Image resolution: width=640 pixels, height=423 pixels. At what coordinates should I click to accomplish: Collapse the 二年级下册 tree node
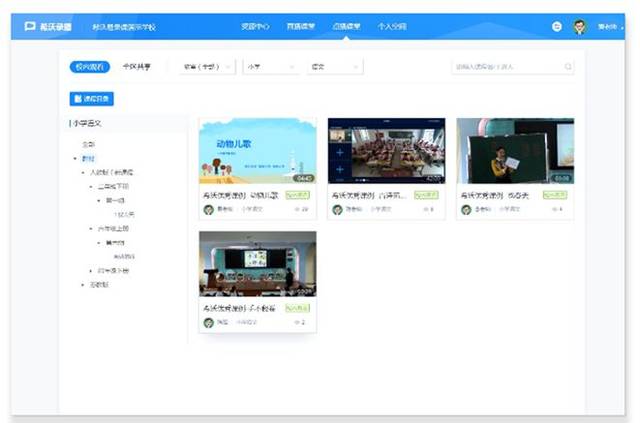tap(91, 187)
